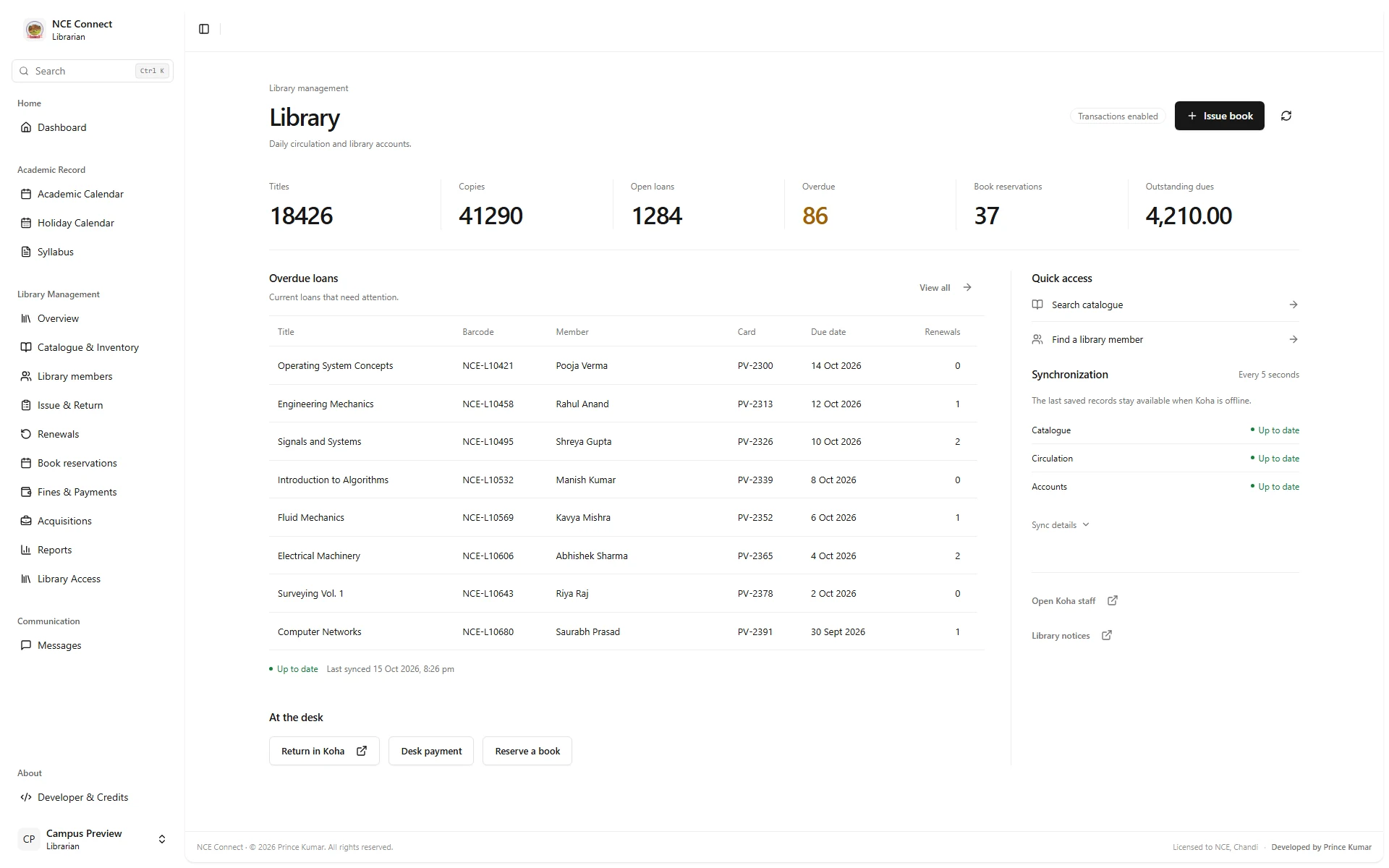
Task: Click the Overview library icon
Action: click(x=26, y=318)
